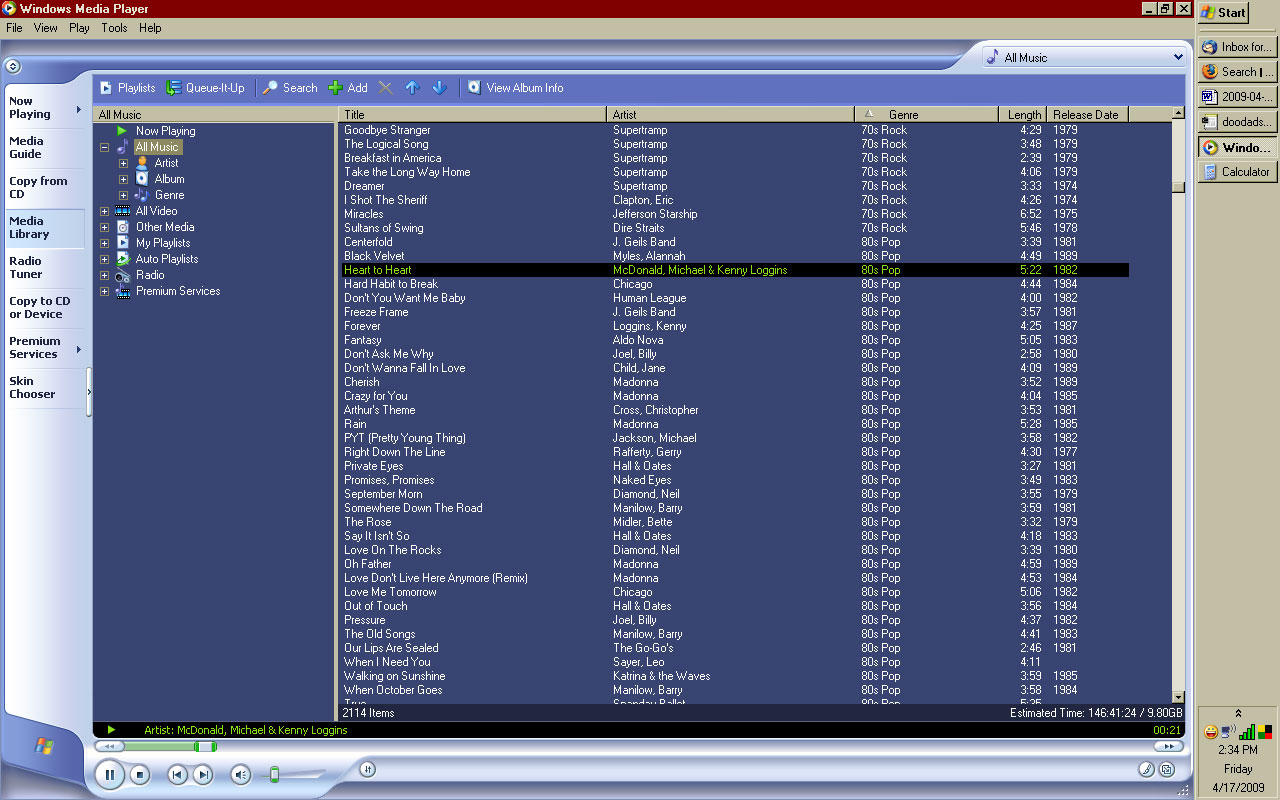Collapse the All Music tree node
The height and width of the screenshot is (800, 1280).
(x=104, y=147)
